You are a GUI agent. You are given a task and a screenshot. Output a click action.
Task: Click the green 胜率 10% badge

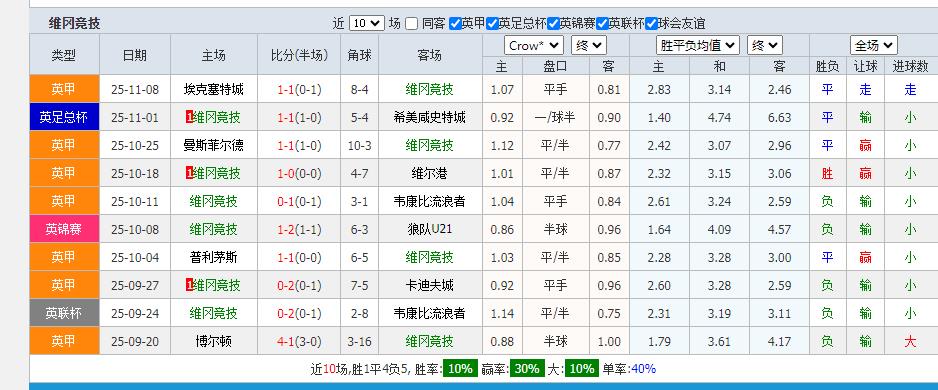pos(460,368)
